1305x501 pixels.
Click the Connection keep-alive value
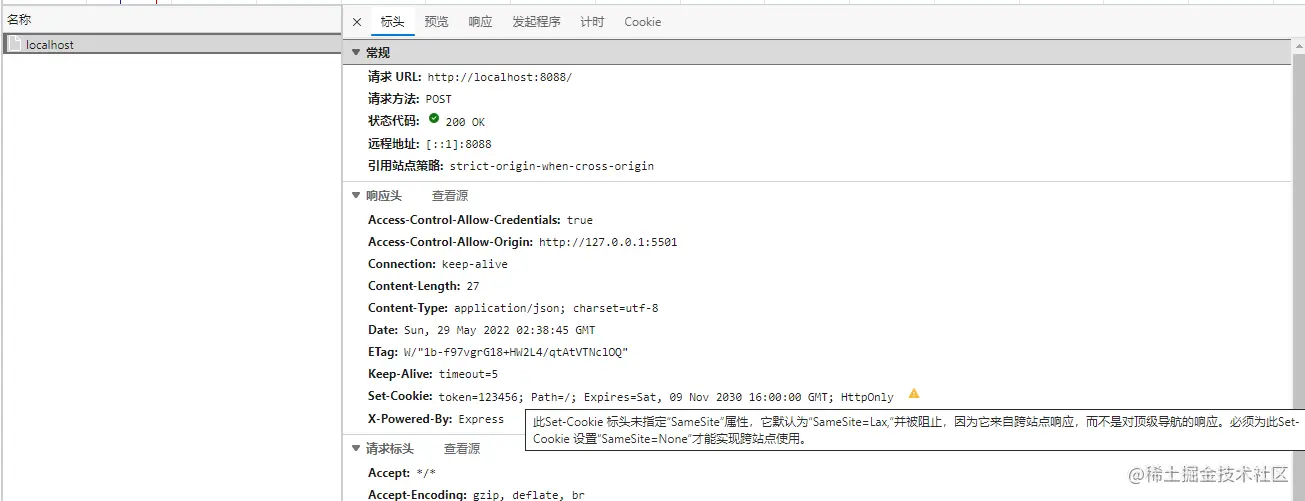pyautogui.click(x=474, y=264)
